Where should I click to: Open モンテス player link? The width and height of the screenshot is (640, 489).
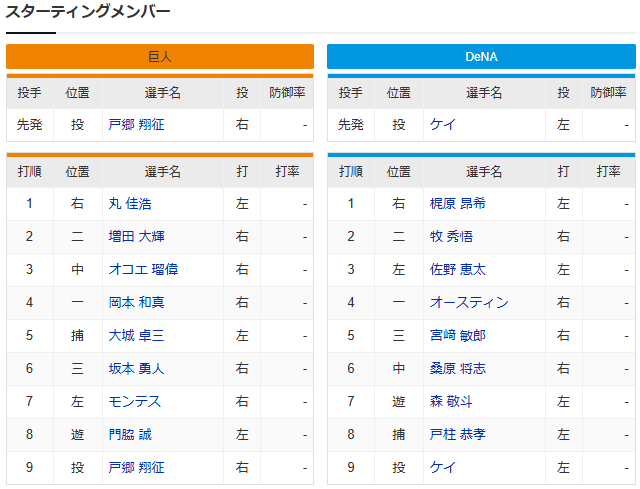135,402
